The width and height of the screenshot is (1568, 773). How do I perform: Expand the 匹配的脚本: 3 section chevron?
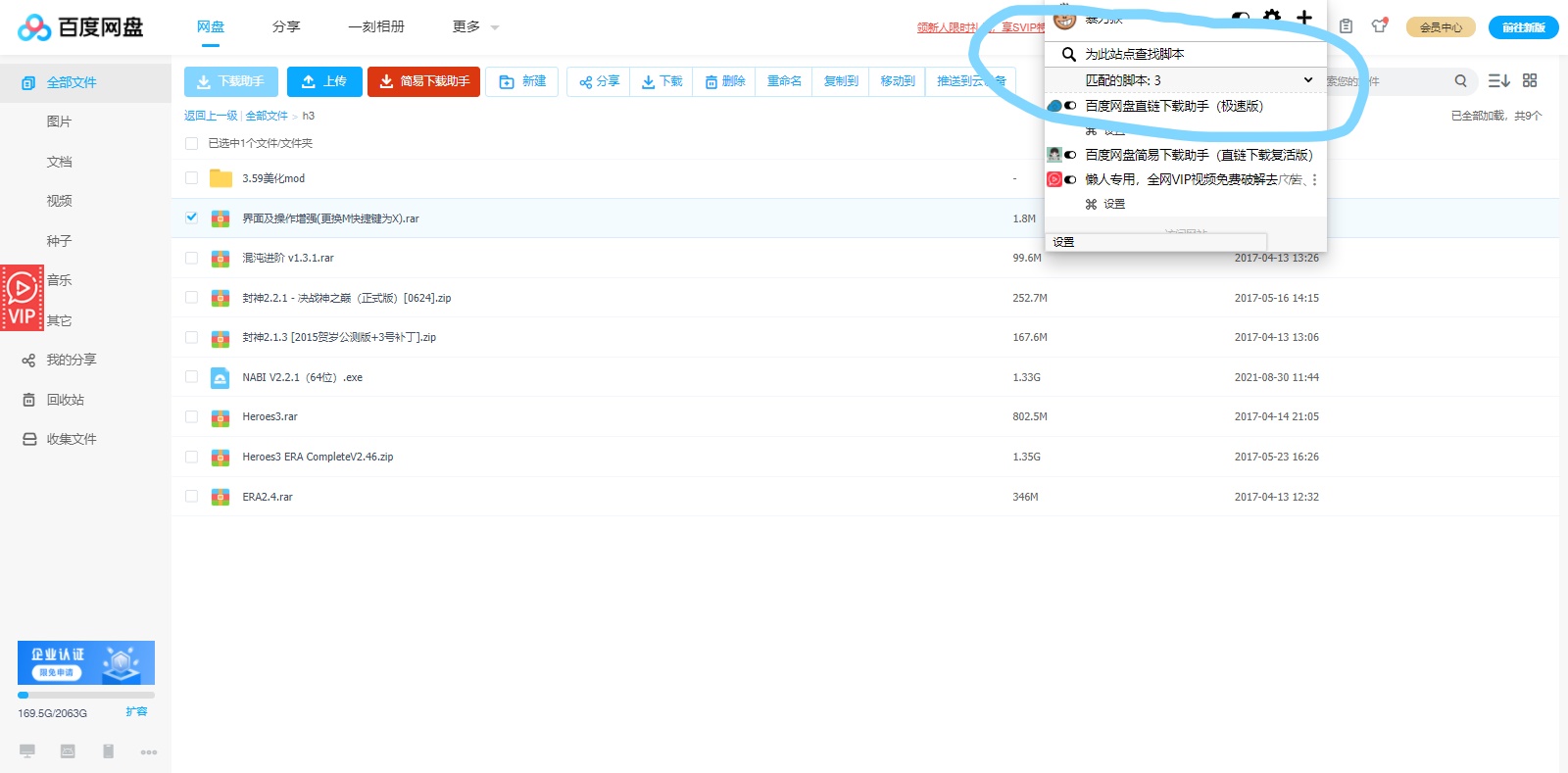click(x=1307, y=80)
